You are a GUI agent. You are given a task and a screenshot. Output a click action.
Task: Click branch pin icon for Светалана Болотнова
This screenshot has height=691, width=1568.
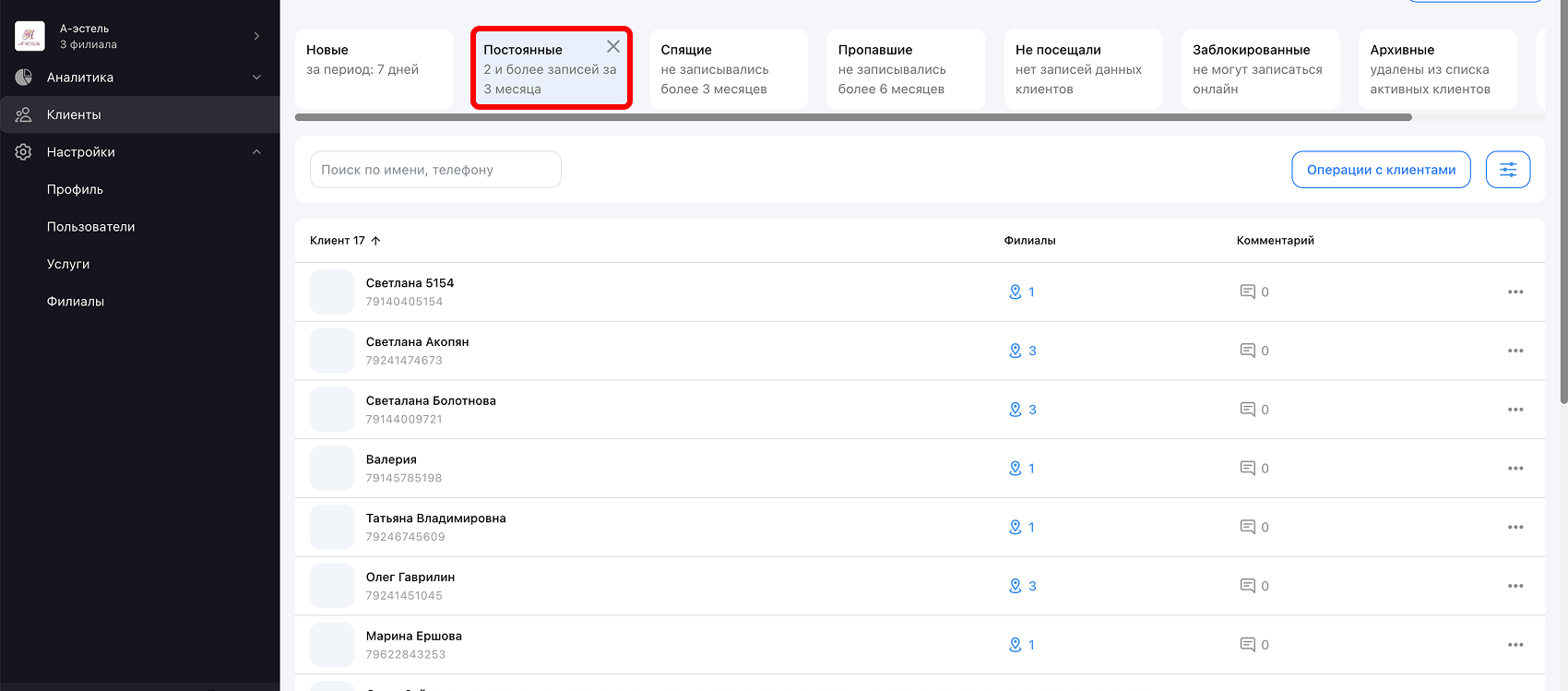[x=1015, y=410]
